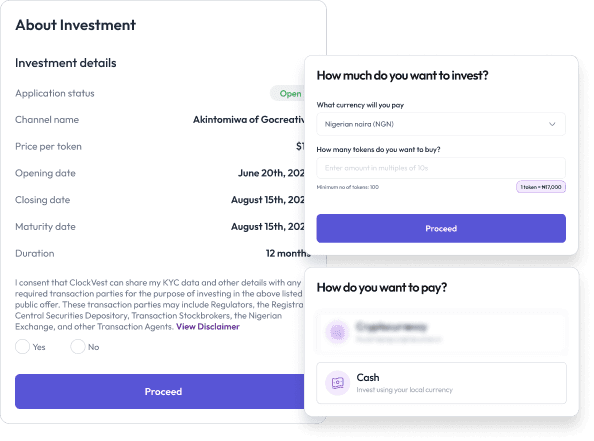594x441 pixels.
Task: Click the Akintomiwa of Gocreative channel name
Action: (x=249, y=120)
